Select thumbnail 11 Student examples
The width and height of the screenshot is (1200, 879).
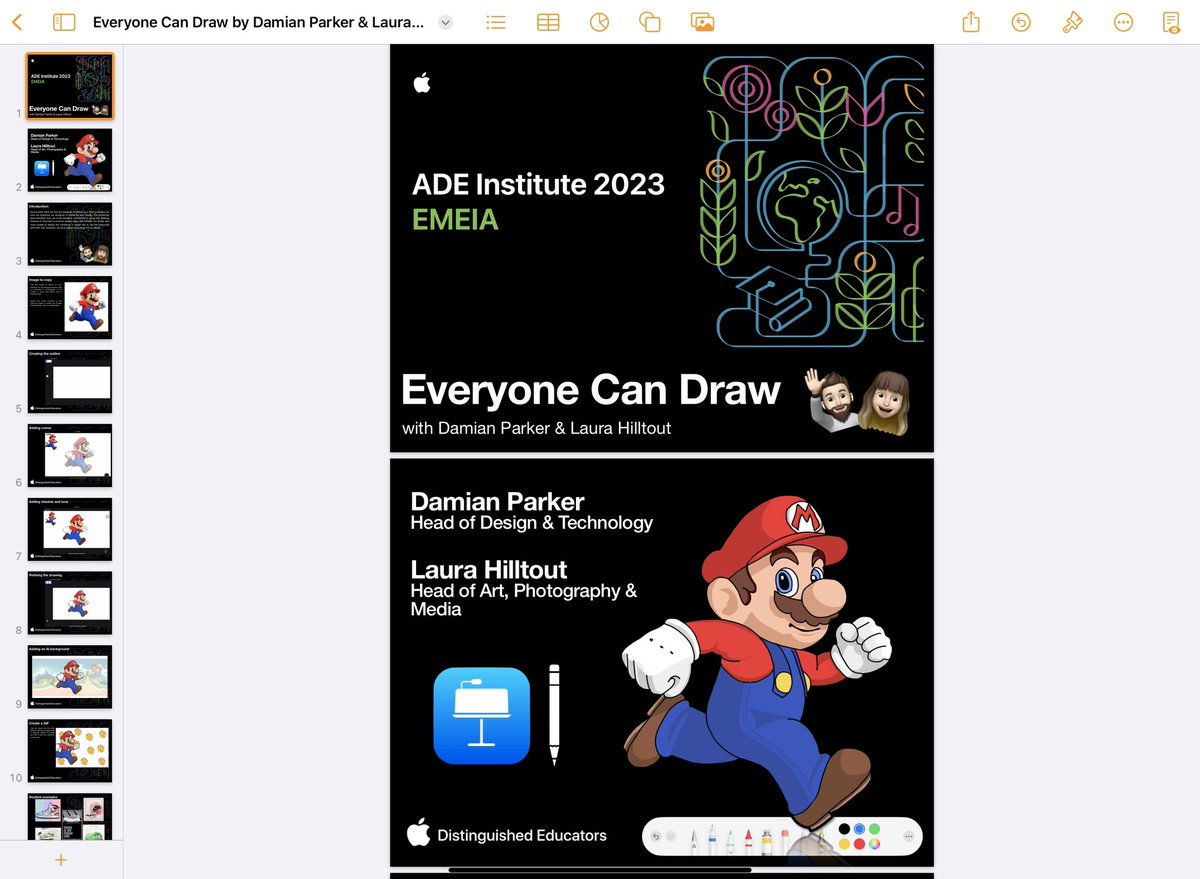click(x=69, y=817)
